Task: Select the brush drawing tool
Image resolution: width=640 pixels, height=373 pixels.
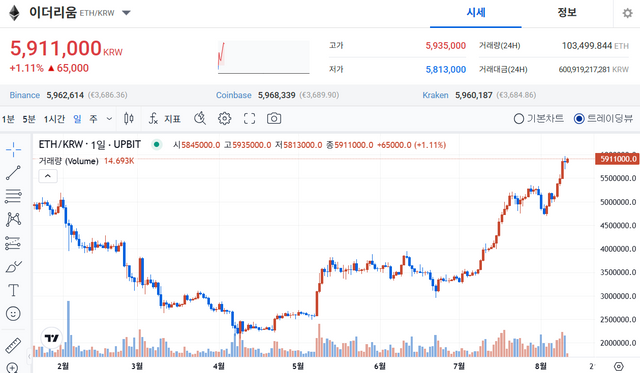Action: tap(13, 267)
